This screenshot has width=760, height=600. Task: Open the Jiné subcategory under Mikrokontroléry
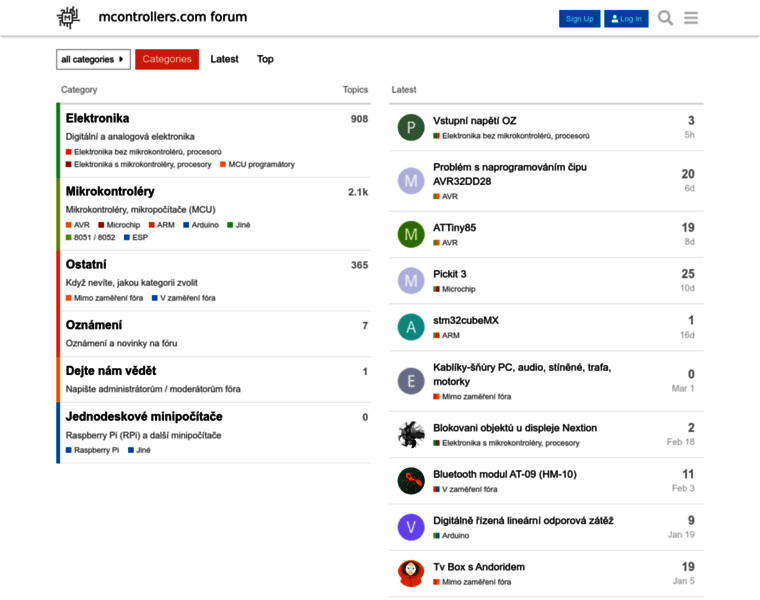[x=238, y=225]
